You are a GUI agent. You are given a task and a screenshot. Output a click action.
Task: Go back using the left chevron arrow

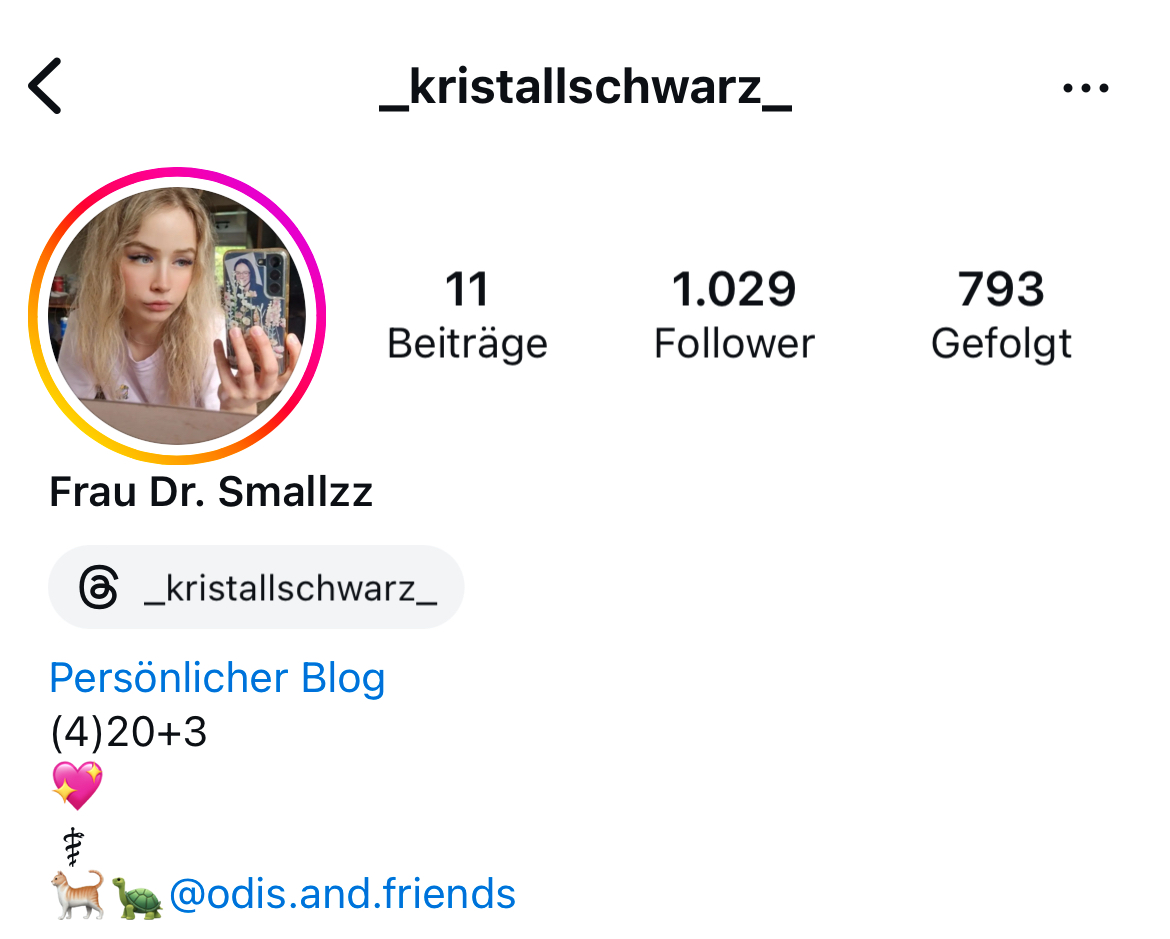click(45, 86)
